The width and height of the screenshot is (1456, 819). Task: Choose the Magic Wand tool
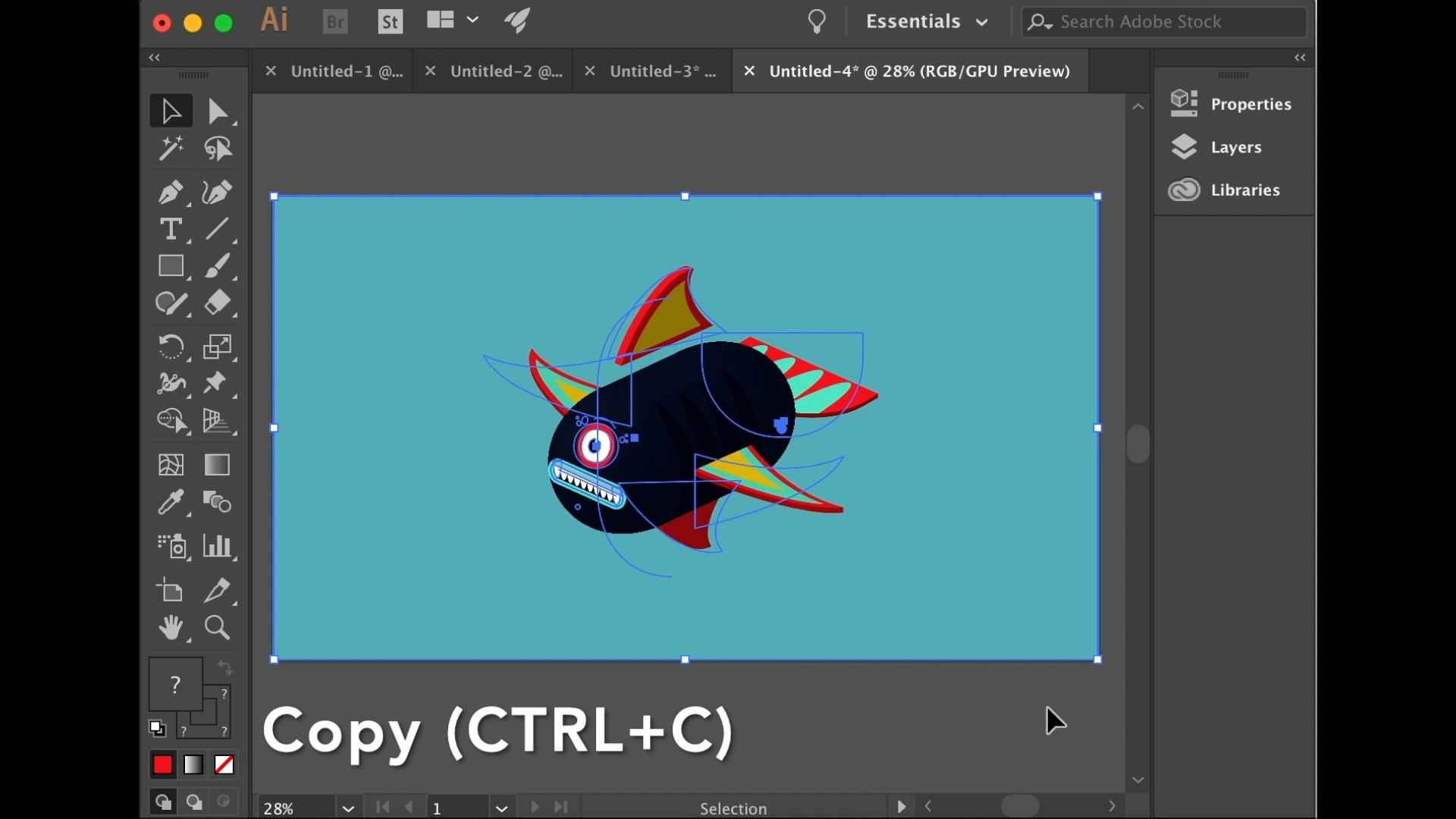pyautogui.click(x=171, y=149)
